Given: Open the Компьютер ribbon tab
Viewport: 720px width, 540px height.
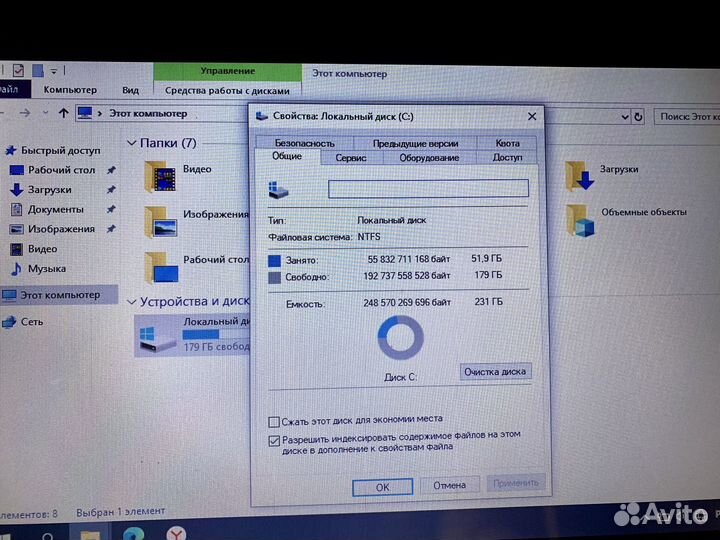Looking at the screenshot, I should [x=70, y=90].
